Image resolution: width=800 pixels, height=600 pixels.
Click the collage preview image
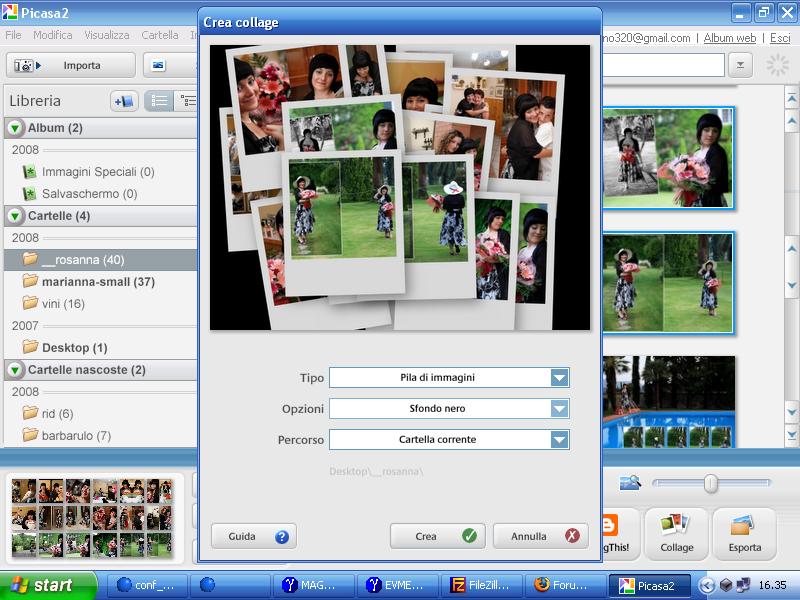tap(400, 187)
